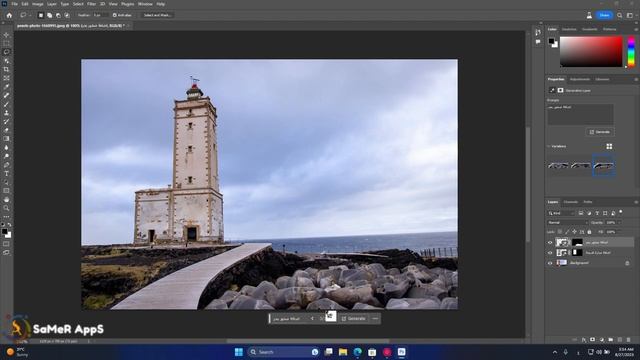
Task: Open variations grid view icon
Action: pos(609,146)
